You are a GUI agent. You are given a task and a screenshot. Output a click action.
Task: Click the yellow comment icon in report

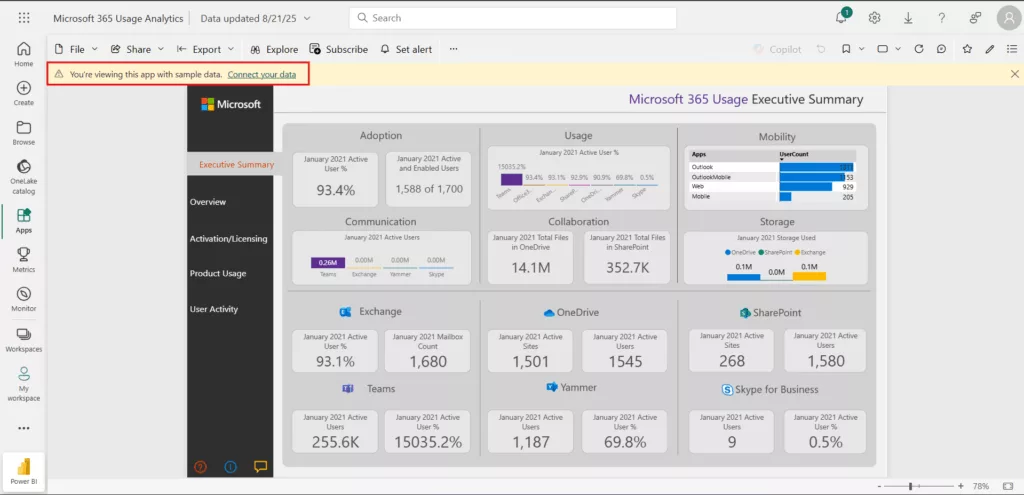261,466
